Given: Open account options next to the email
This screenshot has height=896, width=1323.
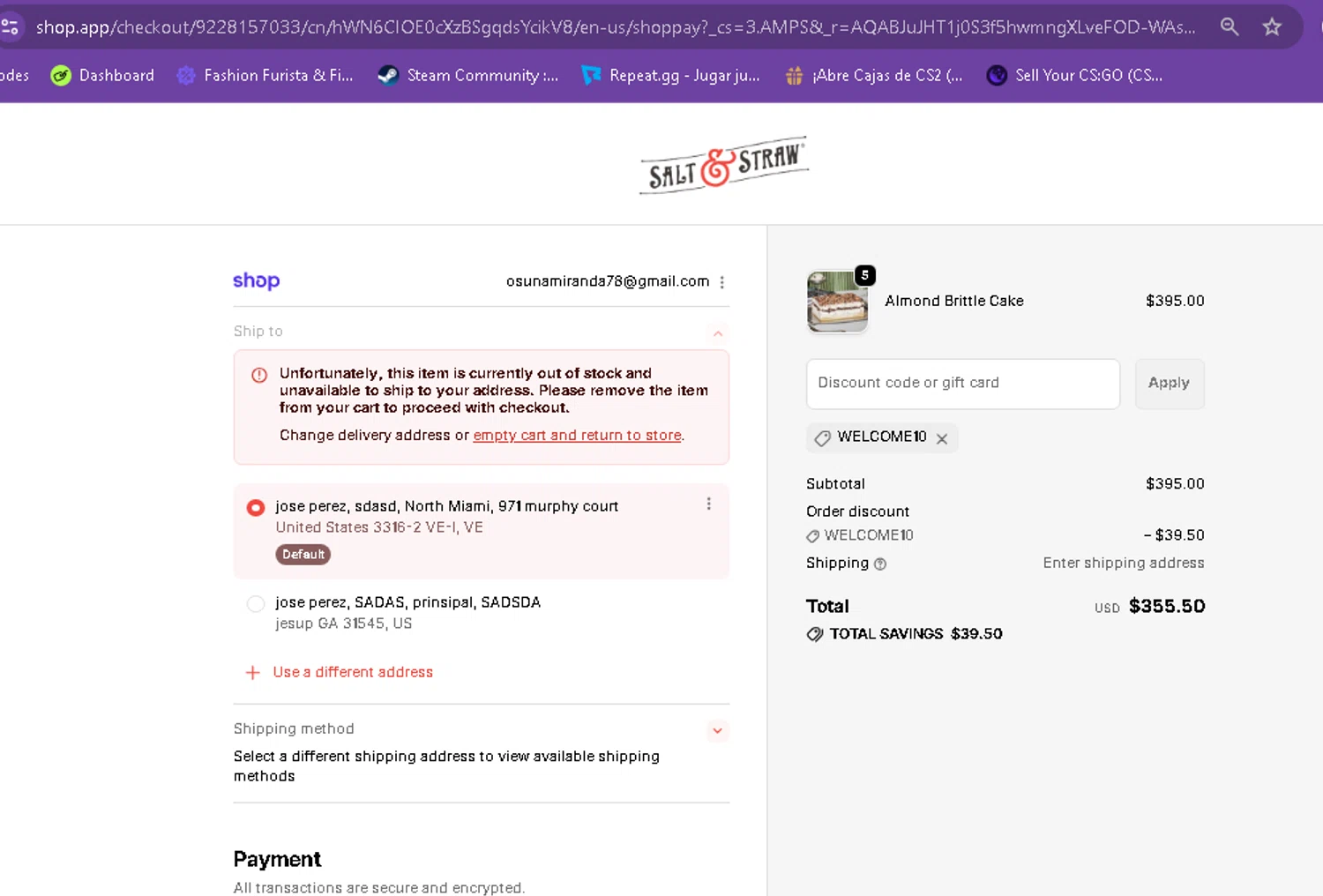Looking at the screenshot, I should click(x=721, y=282).
